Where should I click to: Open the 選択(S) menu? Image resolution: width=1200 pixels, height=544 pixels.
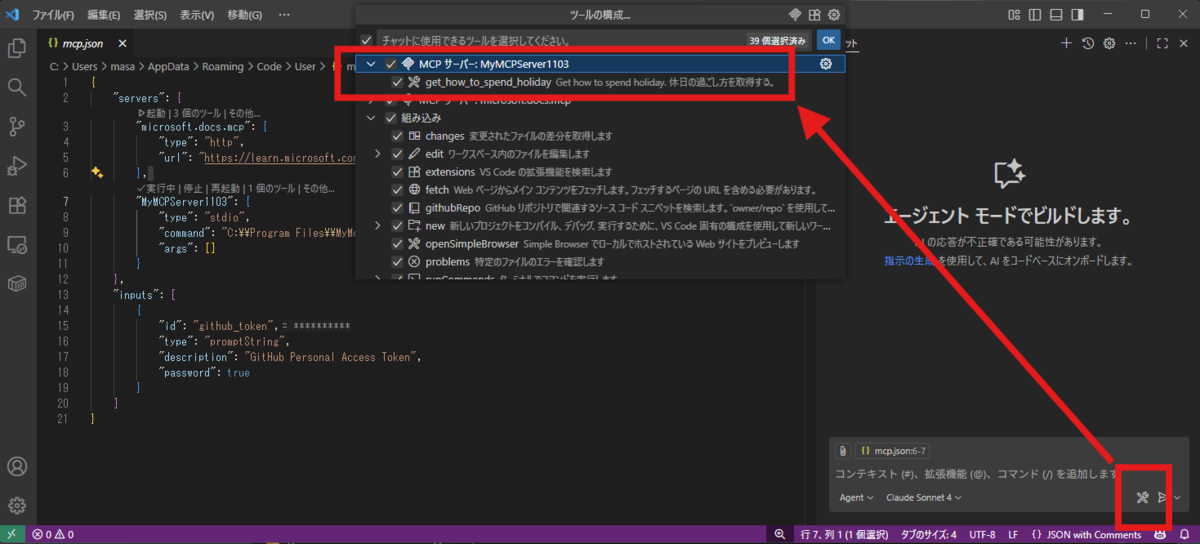[150, 15]
